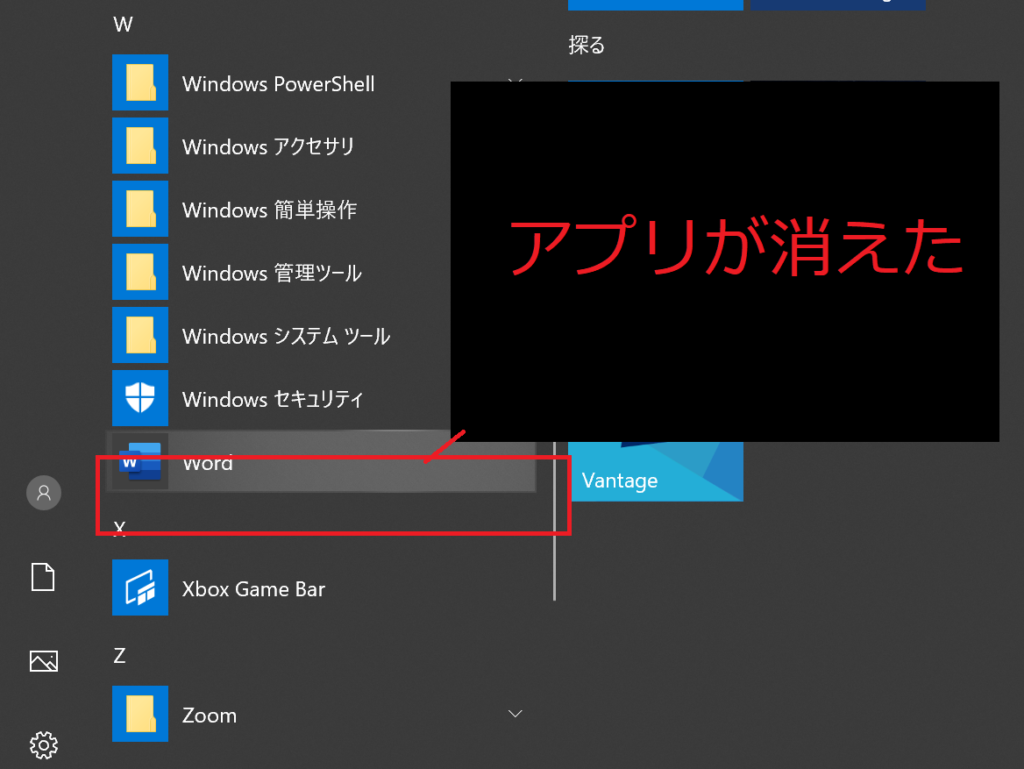Open the Windows PowerShell folder icon
This screenshot has height=769, width=1024.
[140, 82]
